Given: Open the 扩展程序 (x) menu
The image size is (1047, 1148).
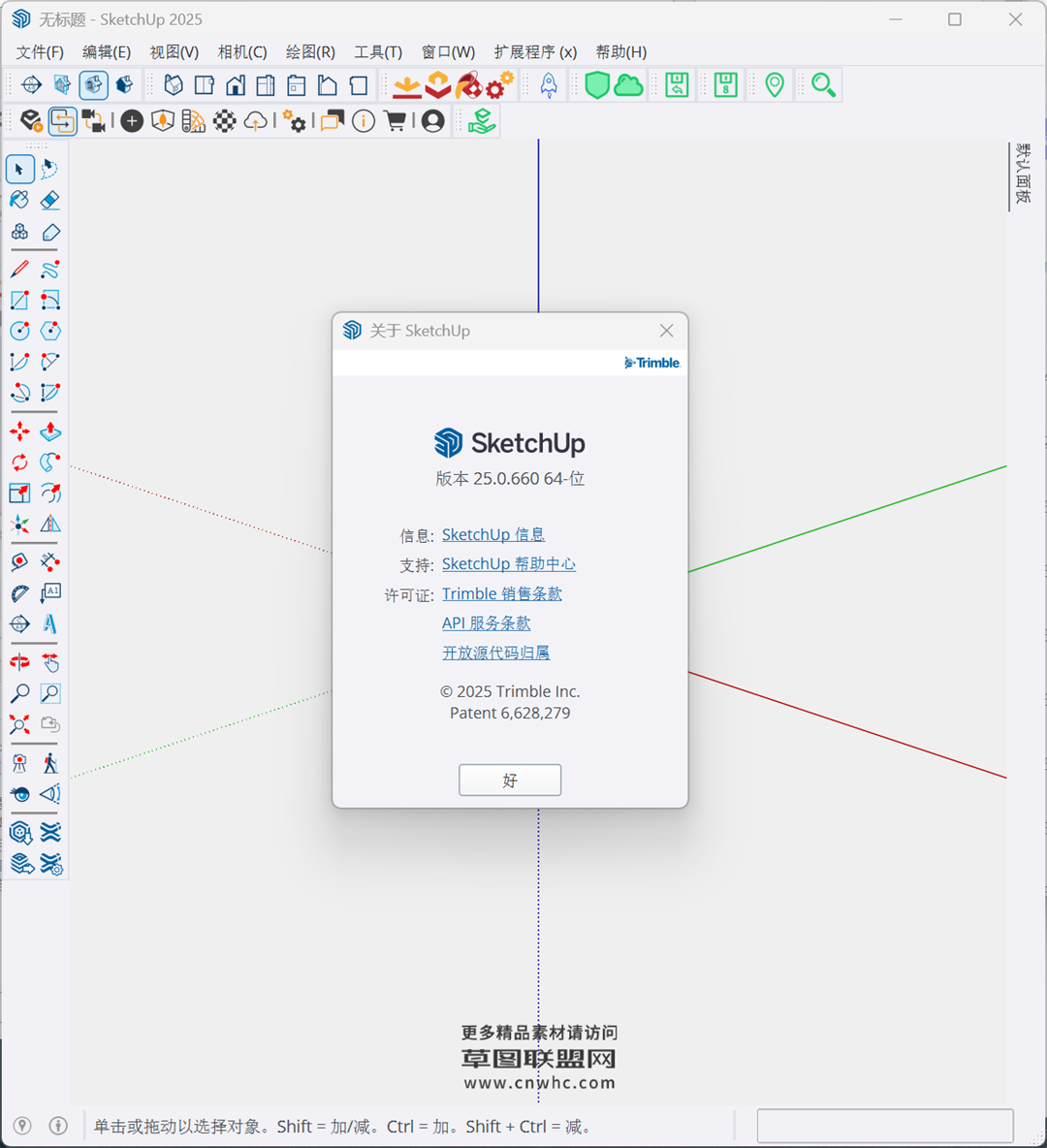Looking at the screenshot, I should [535, 52].
